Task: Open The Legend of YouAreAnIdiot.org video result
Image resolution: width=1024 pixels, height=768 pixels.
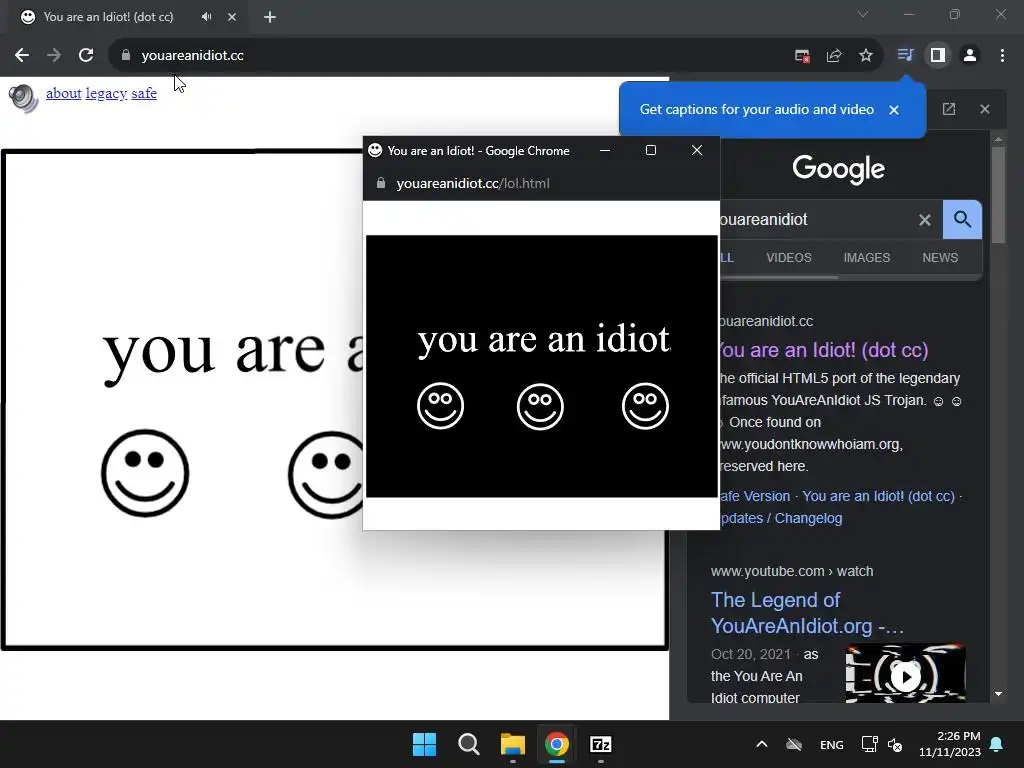Action: pos(807,613)
